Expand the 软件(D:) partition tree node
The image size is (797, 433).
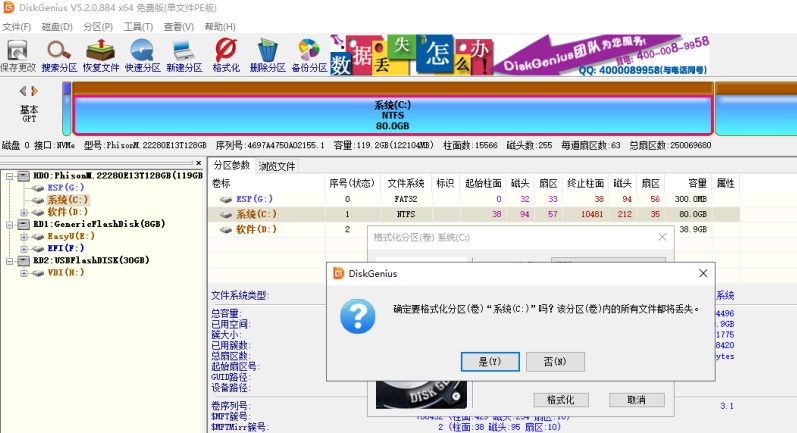23,212
